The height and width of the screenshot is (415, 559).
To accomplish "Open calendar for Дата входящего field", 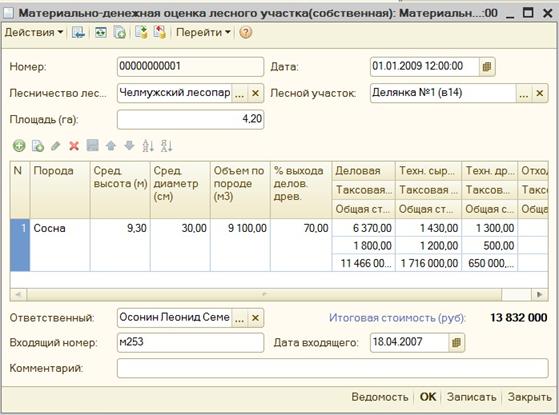I will coord(456,343).
